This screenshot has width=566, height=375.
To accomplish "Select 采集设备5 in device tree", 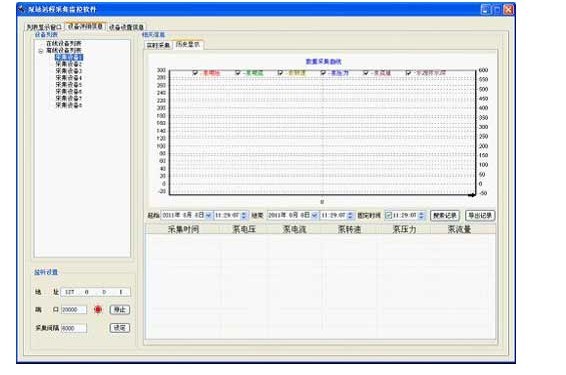I will [69, 85].
